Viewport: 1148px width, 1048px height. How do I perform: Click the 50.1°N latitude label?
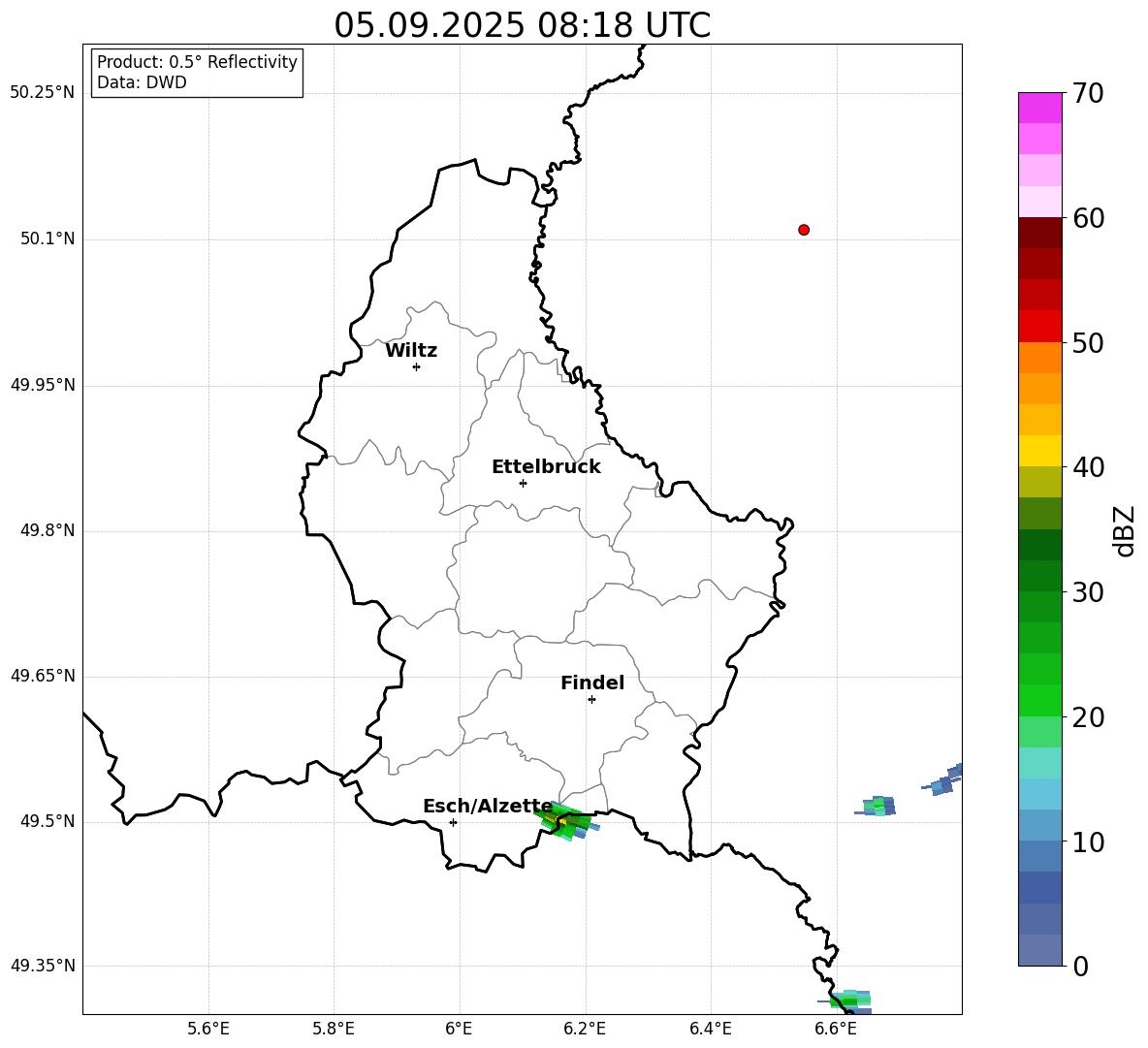(x=48, y=238)
